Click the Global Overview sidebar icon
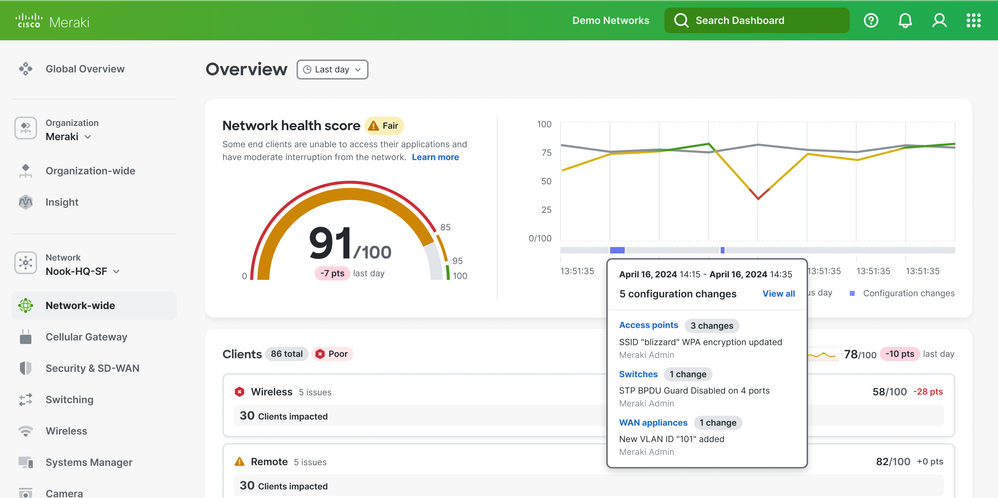 click(x=26, y=69)
